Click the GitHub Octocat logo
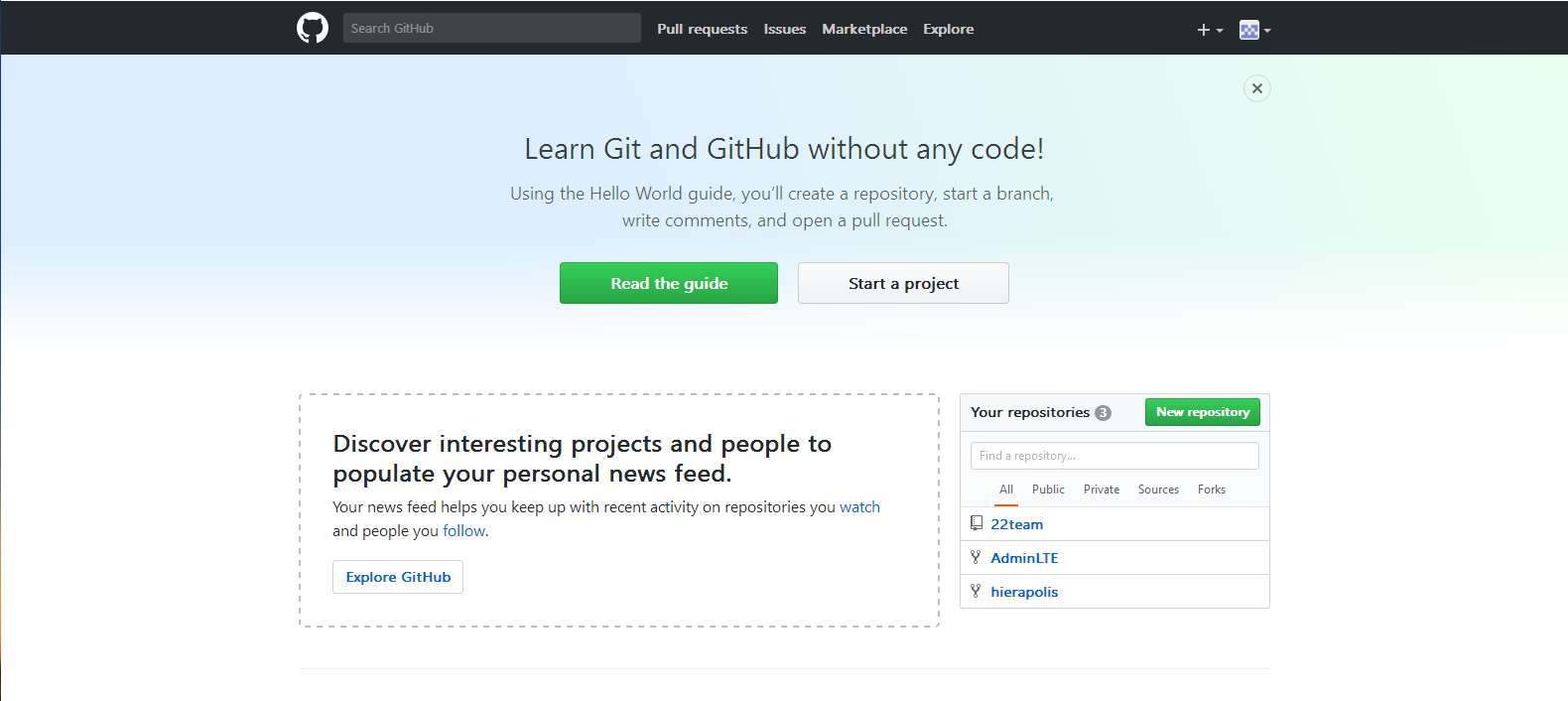 pyautogui.click(x=313, y=28)
